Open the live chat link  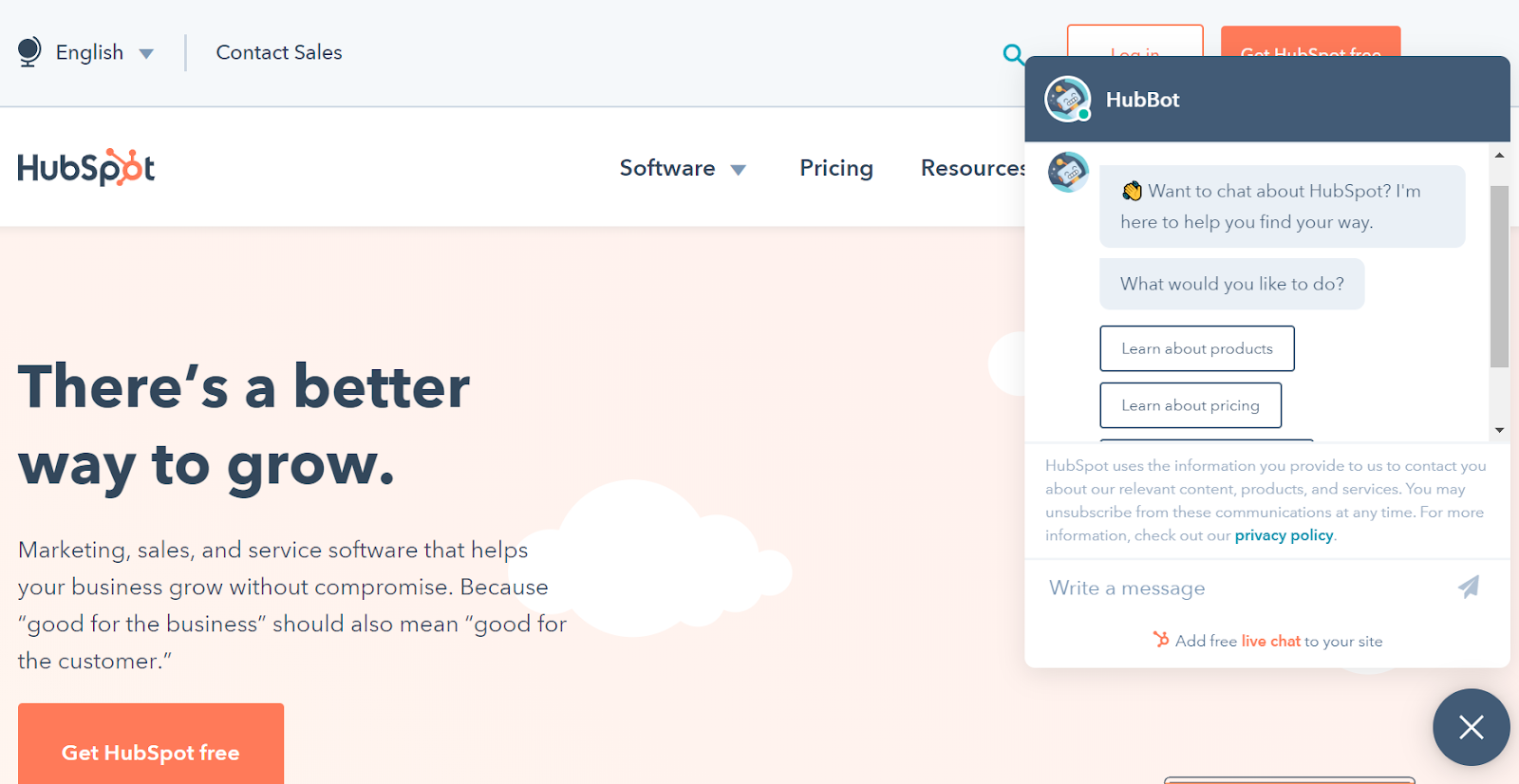(x=1270, y=642)
